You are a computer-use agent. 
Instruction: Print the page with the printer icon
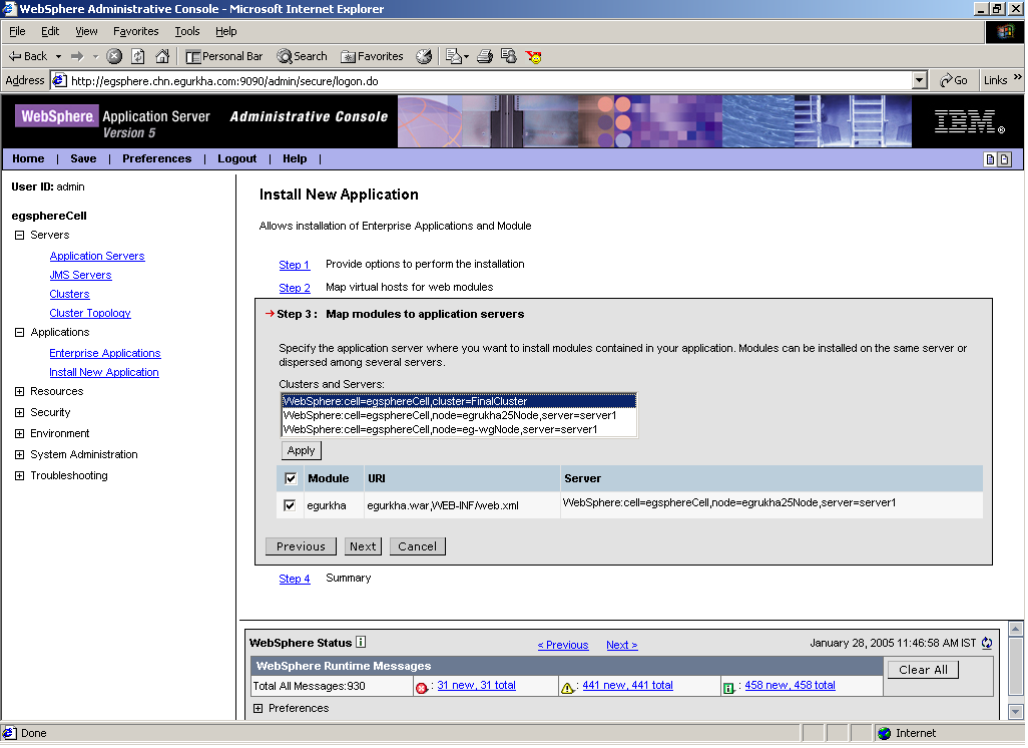tap(484, 56)
